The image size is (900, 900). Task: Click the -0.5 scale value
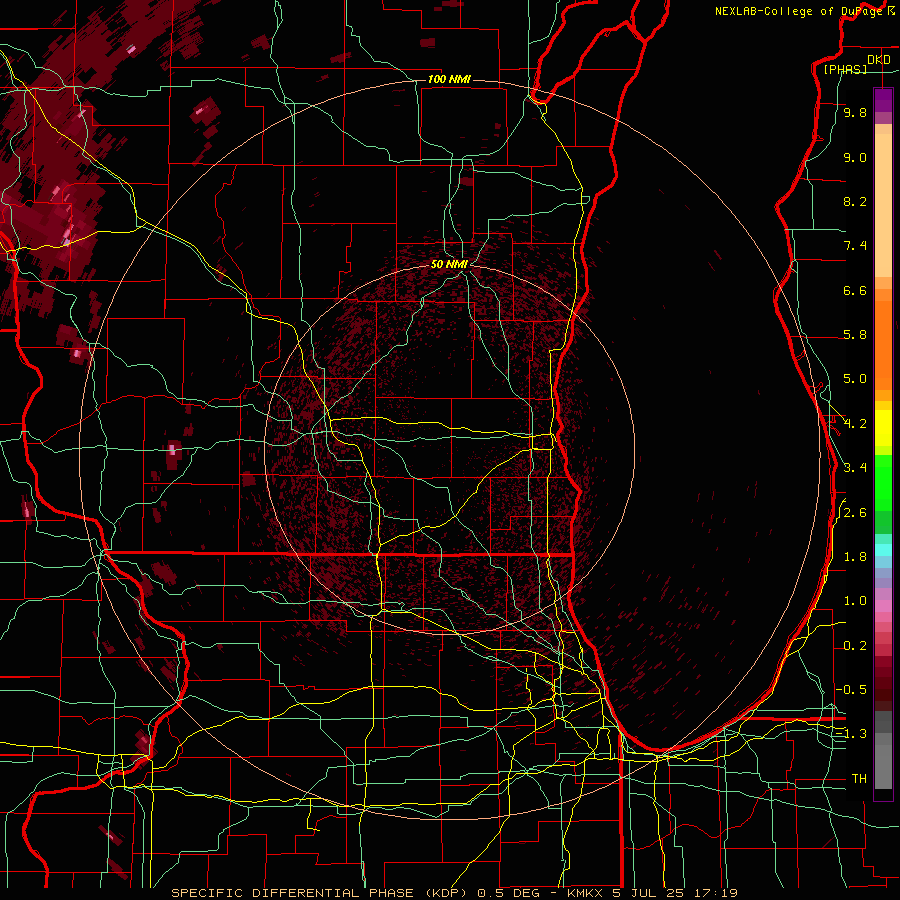click(x=851, y=690)
